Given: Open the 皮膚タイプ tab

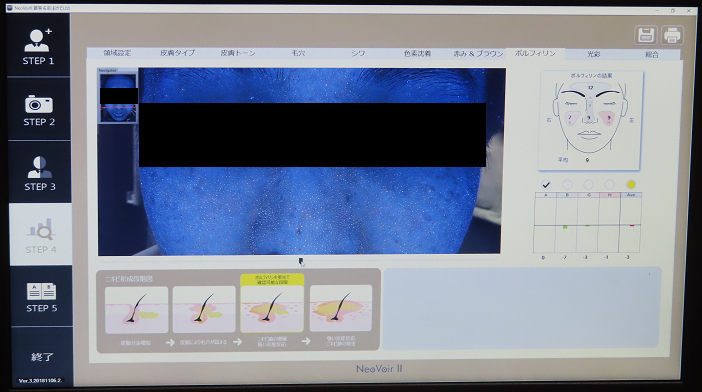Looking at the screenshot, I should click(x=178, y=53).
